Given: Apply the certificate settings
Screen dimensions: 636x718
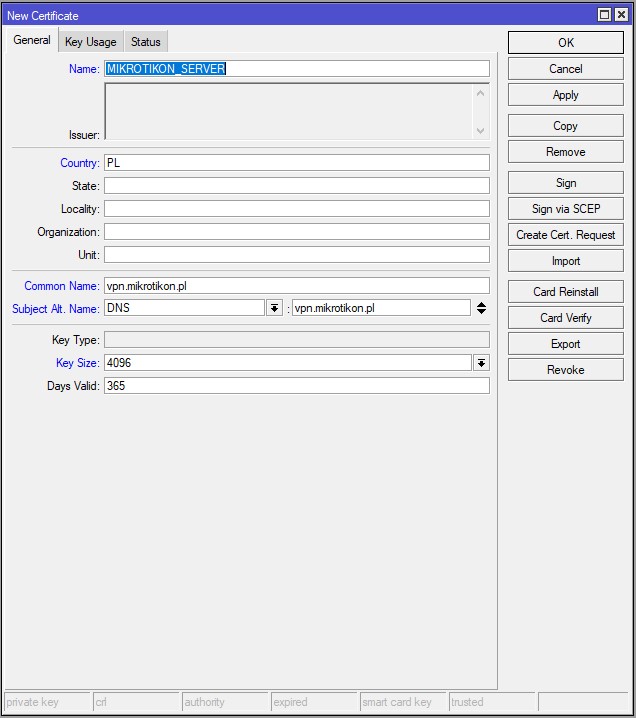Looking at the screenshot, I should (x=565, y=95).
